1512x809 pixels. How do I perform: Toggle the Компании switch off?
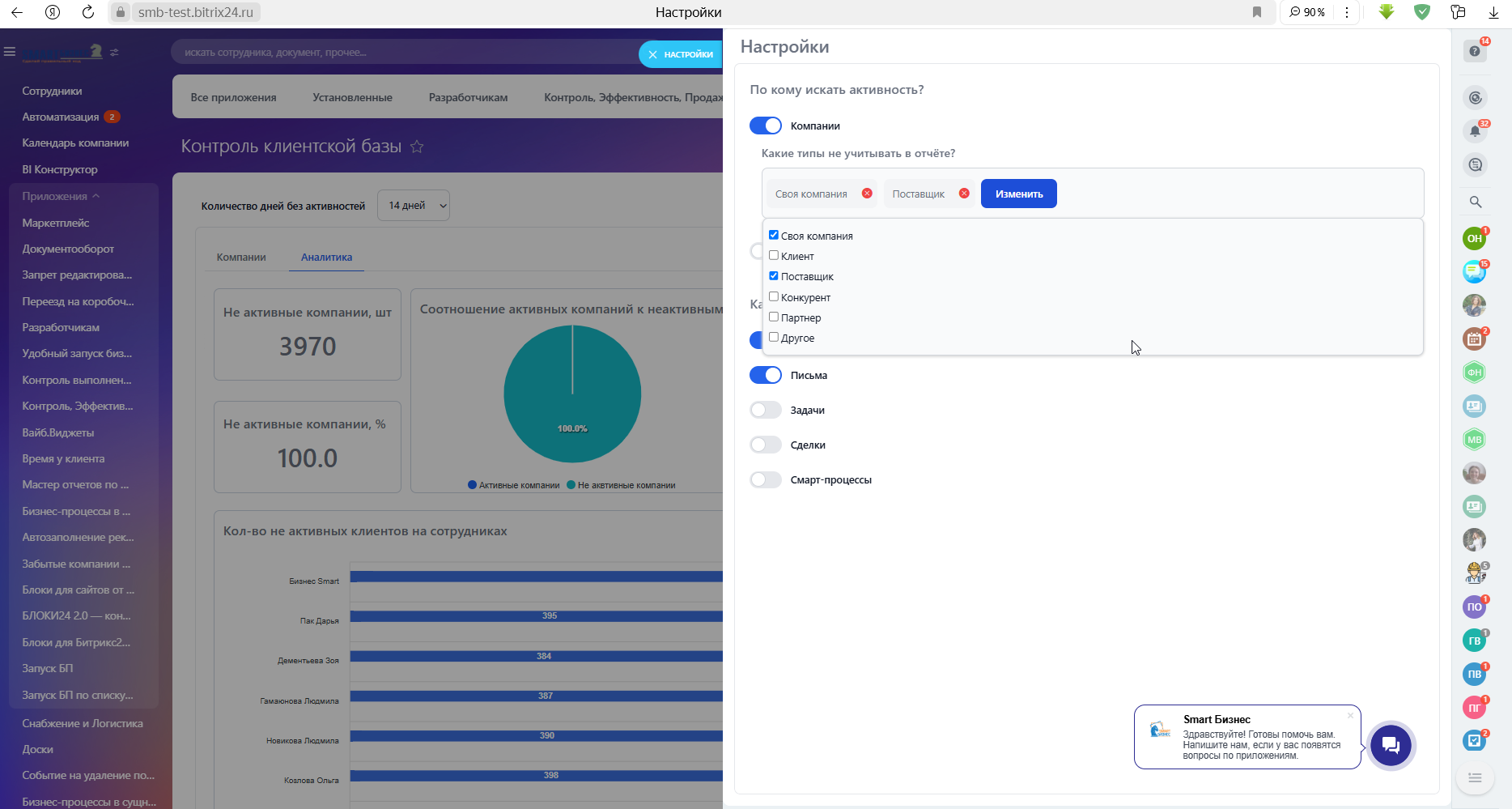(765, 126)
